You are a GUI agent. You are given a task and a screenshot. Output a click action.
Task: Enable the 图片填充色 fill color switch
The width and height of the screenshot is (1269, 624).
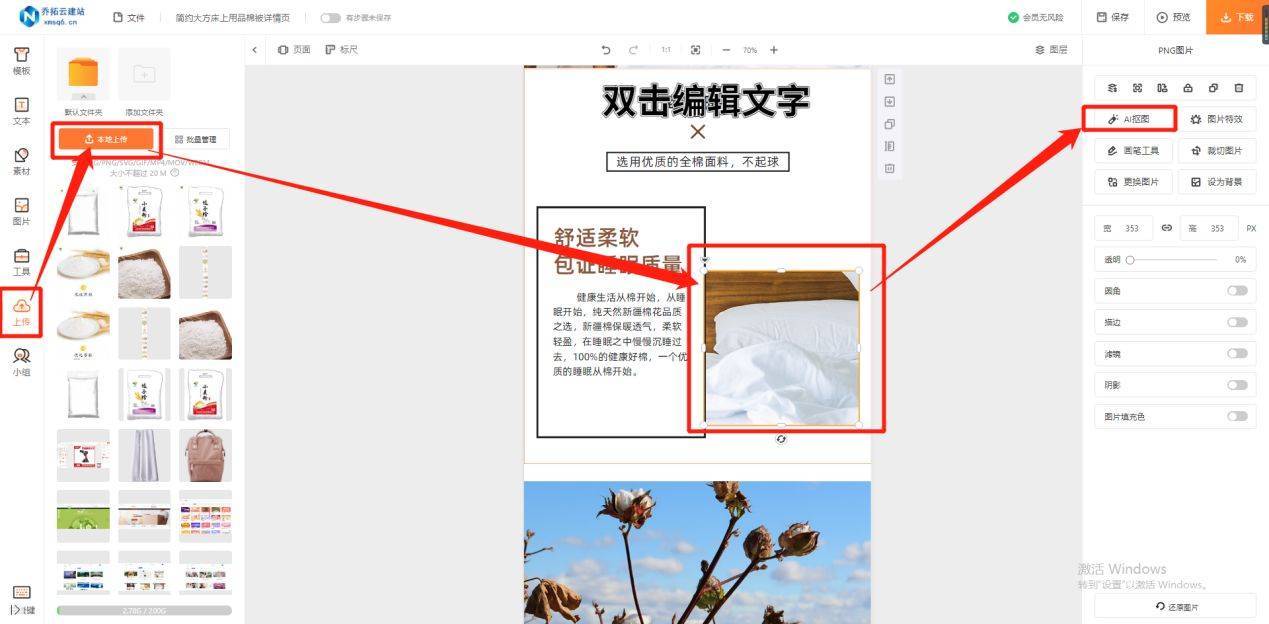pos(1237,416)
